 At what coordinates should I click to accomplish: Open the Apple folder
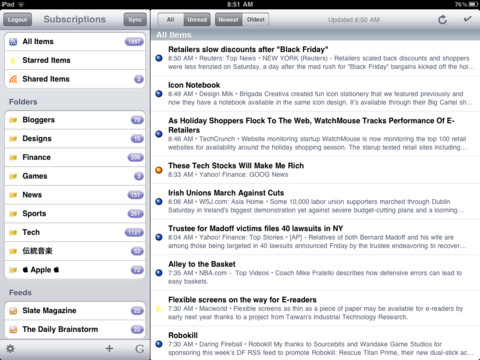click(75, 270)
